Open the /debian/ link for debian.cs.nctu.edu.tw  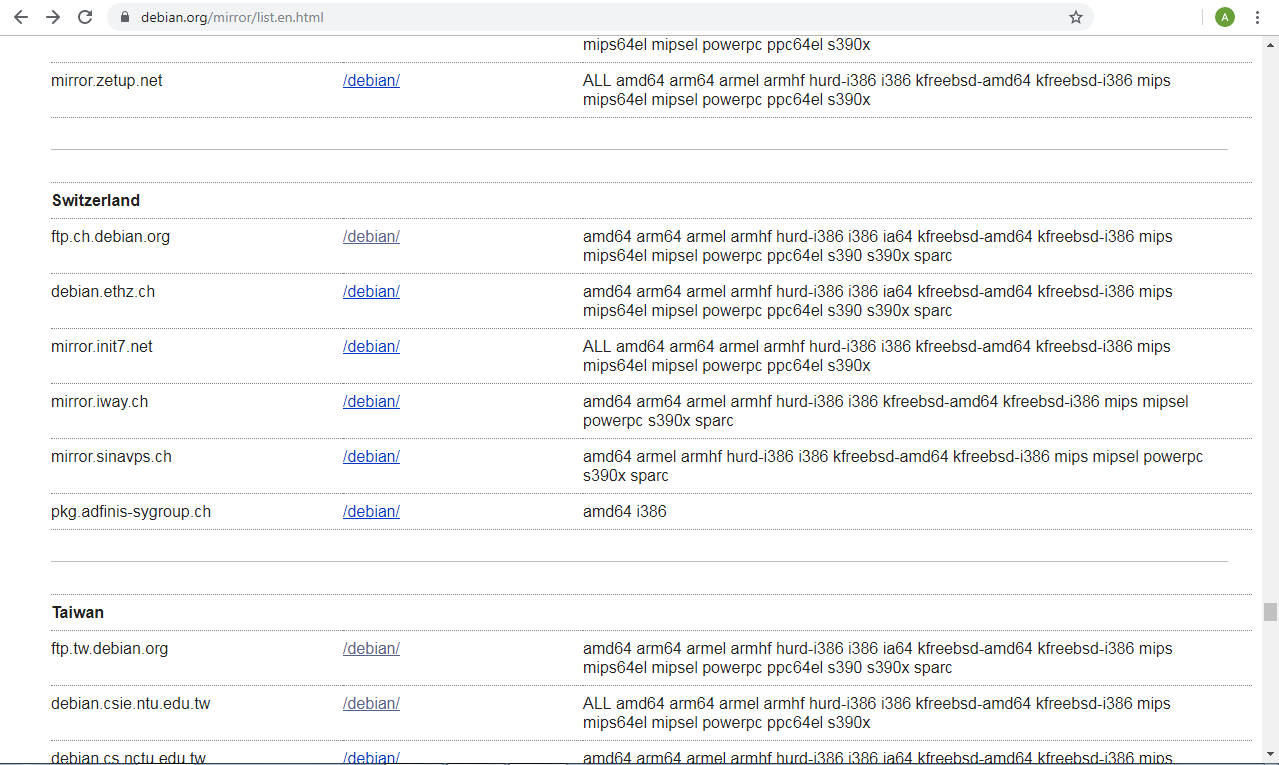[371, 757]
